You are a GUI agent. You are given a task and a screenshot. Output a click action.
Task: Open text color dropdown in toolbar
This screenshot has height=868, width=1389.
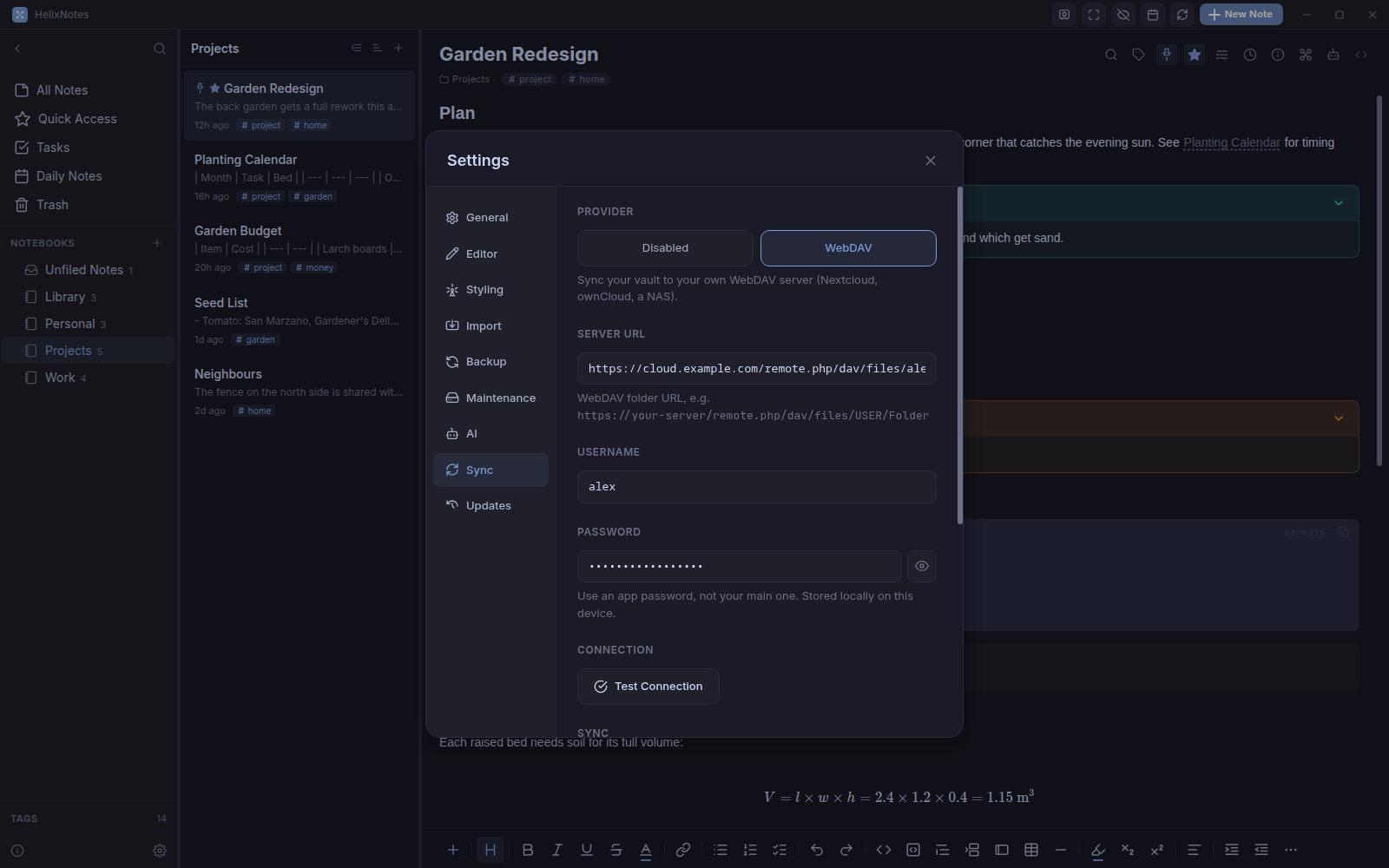[x=646, y=851]
